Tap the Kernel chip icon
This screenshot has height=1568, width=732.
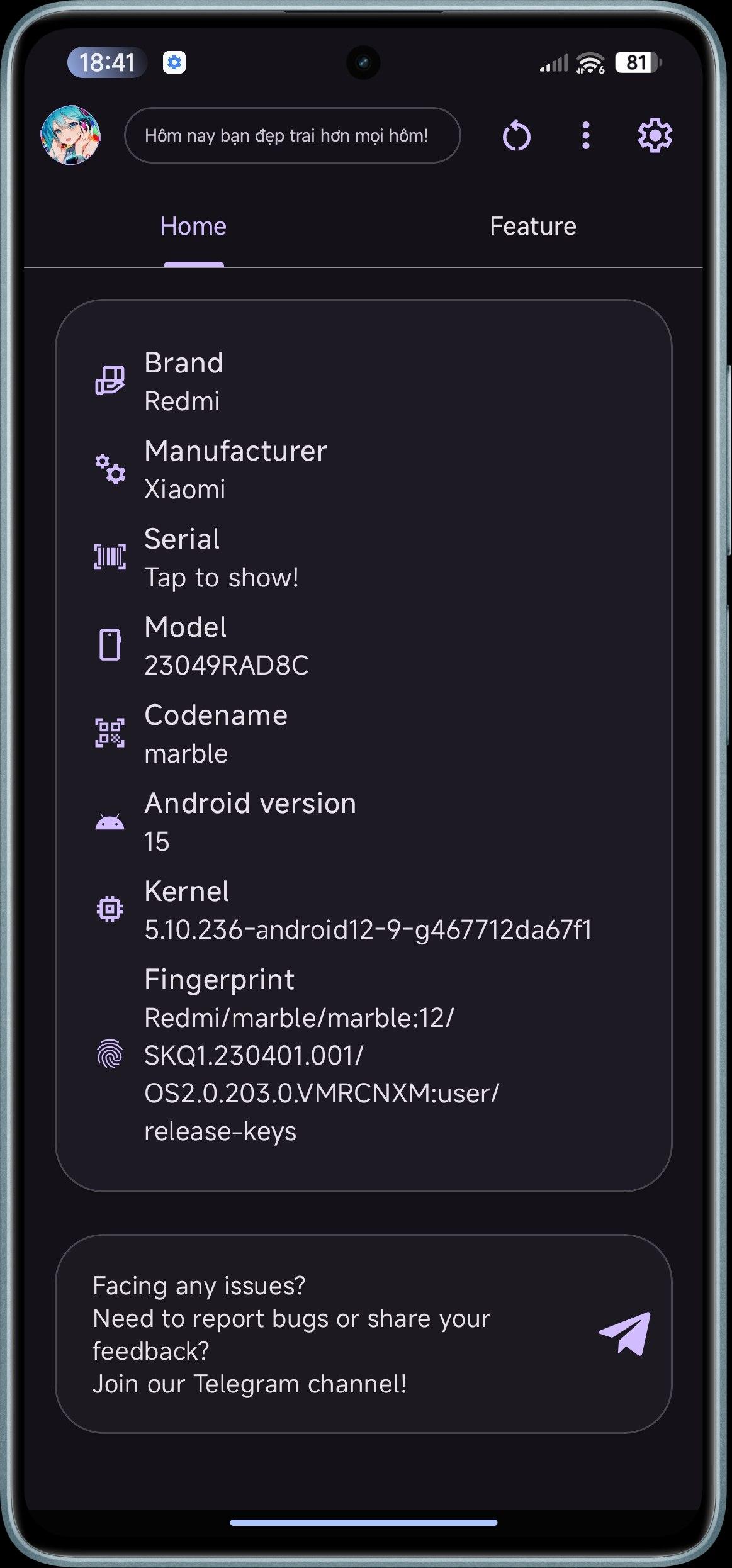(110, 909)
